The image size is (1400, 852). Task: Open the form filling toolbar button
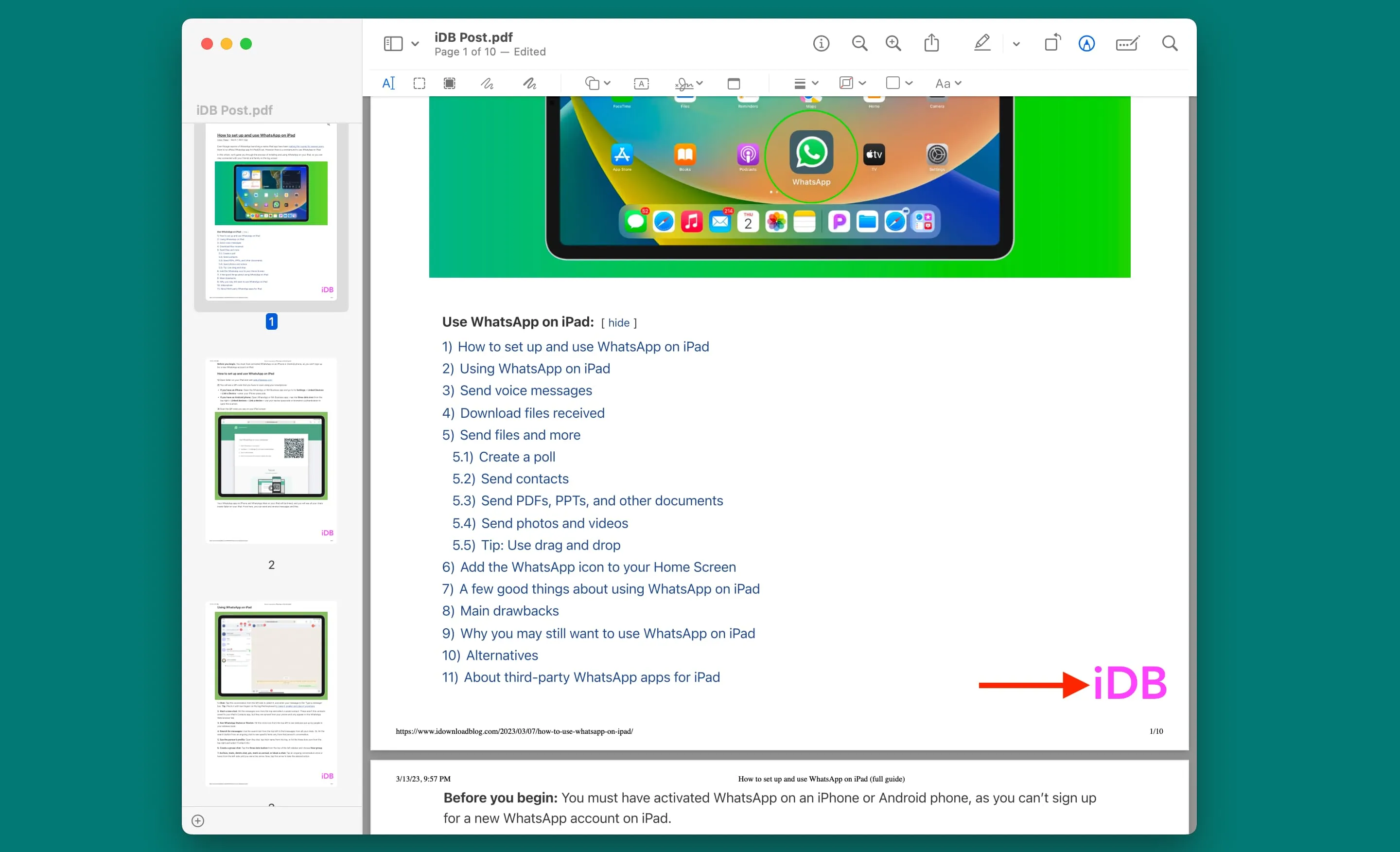point(1127,43)
